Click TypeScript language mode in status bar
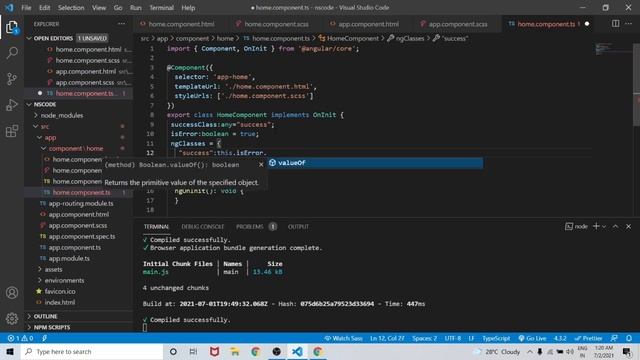The width and height of the screenshot is (640, 360). pyautogui.click(x=496, y=338)
